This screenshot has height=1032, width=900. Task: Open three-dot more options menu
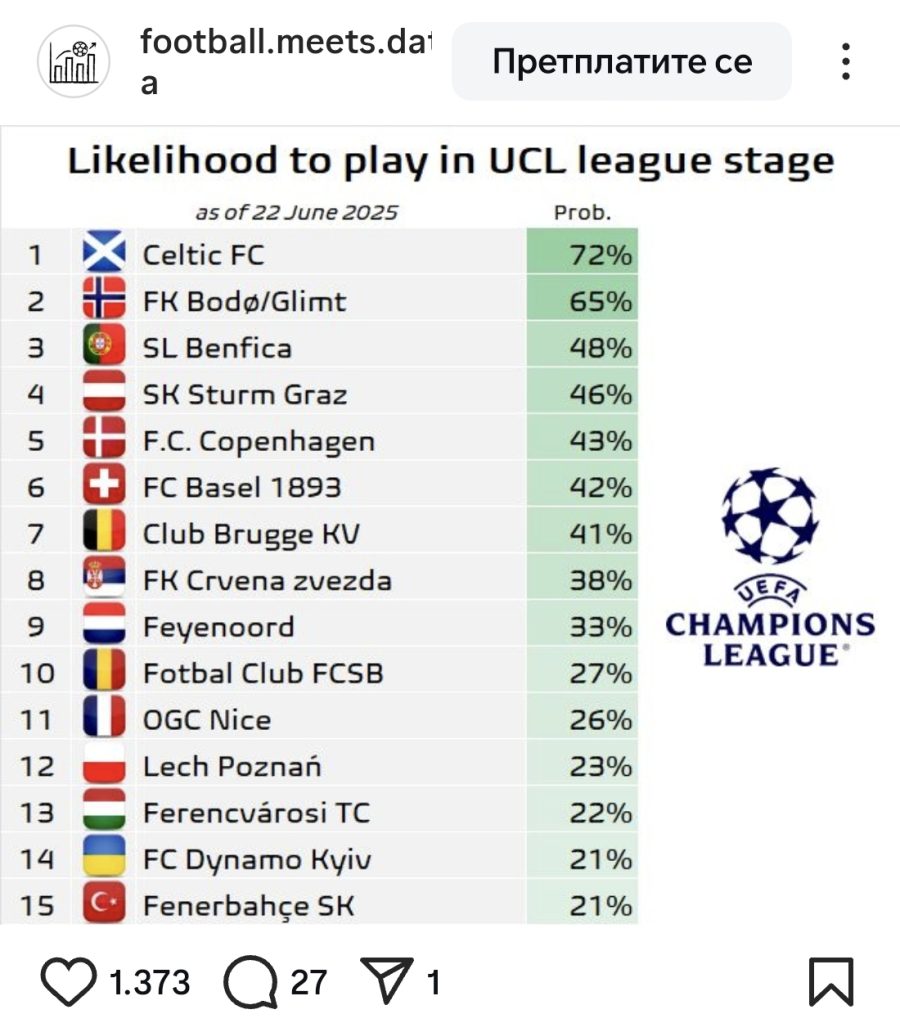[x=846, y=61]
